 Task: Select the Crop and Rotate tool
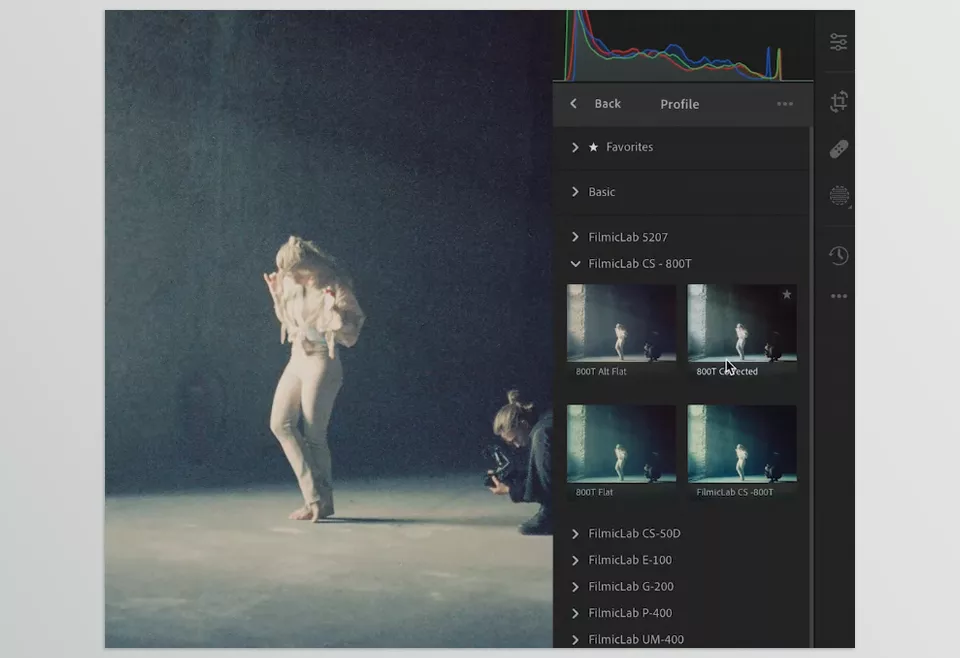point(839,102)
